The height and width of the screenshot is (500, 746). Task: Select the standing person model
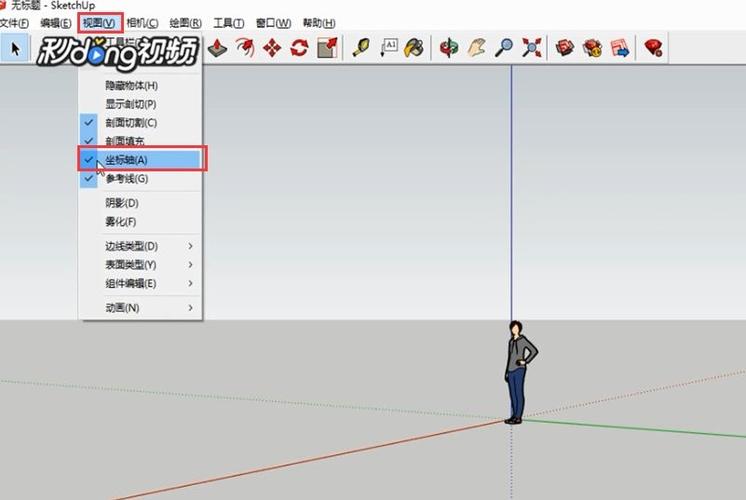(519, 373)
